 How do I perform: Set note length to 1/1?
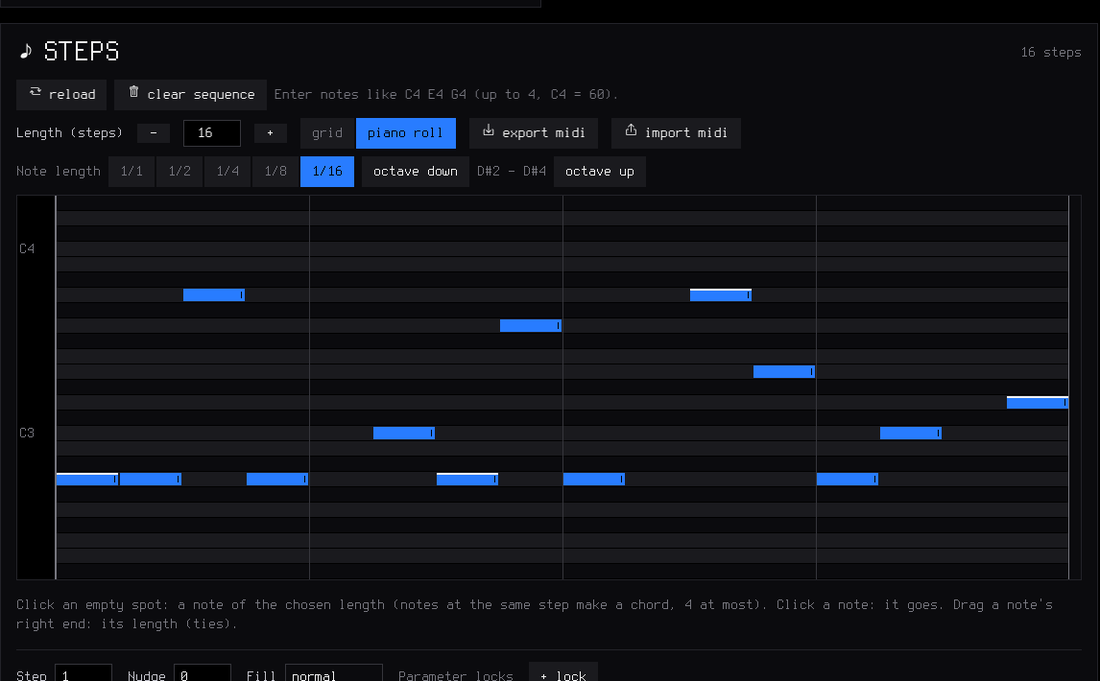[132, 172]
